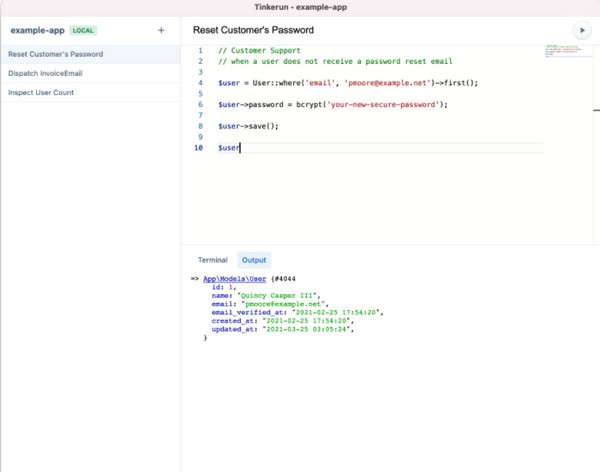Click line number 1 in the gutter

(x=200, y=51)
